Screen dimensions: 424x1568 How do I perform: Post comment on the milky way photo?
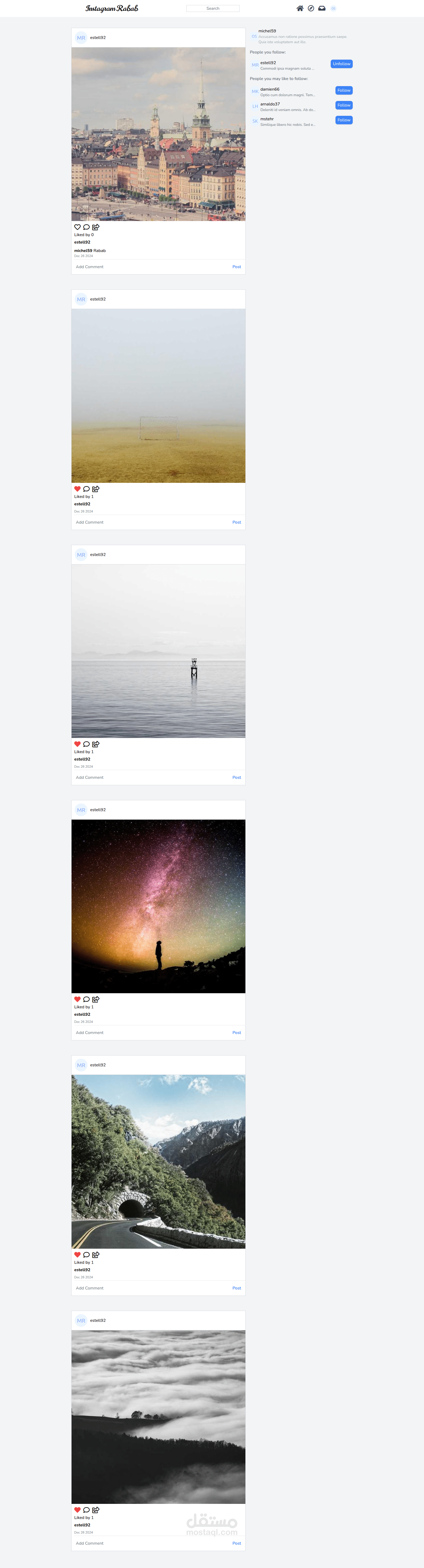[237, 1032]
